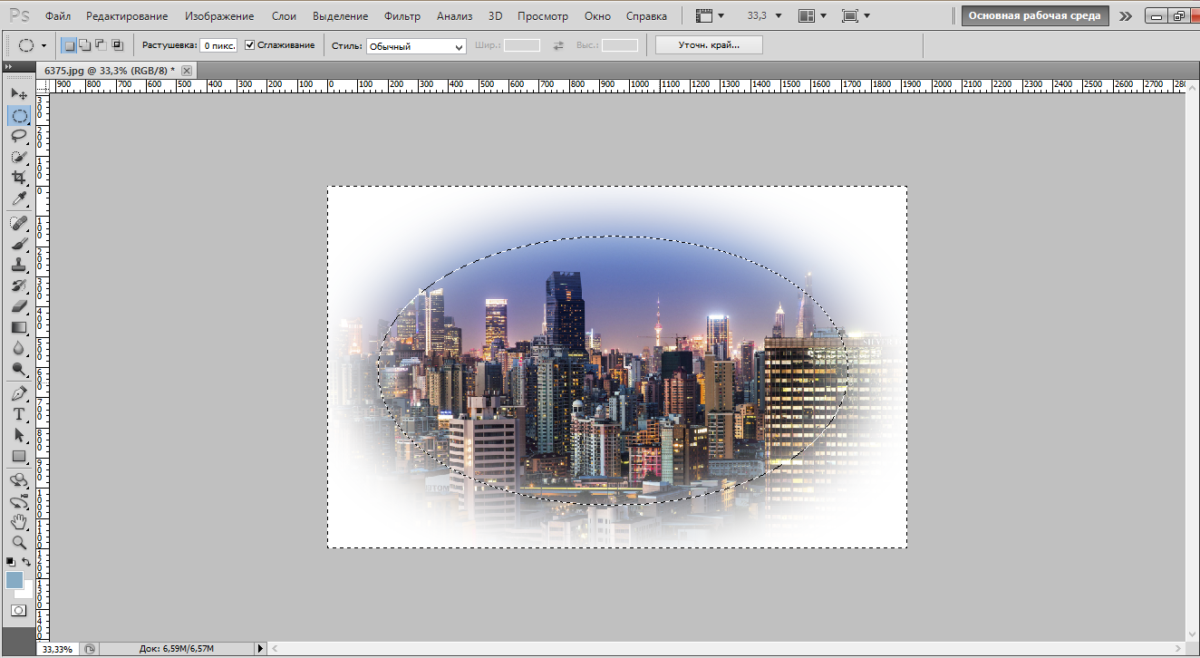Open the Стиль dropdown
Image resolution: width=1200 pixels, height=658 pixels.
click(x=416, y=46)
